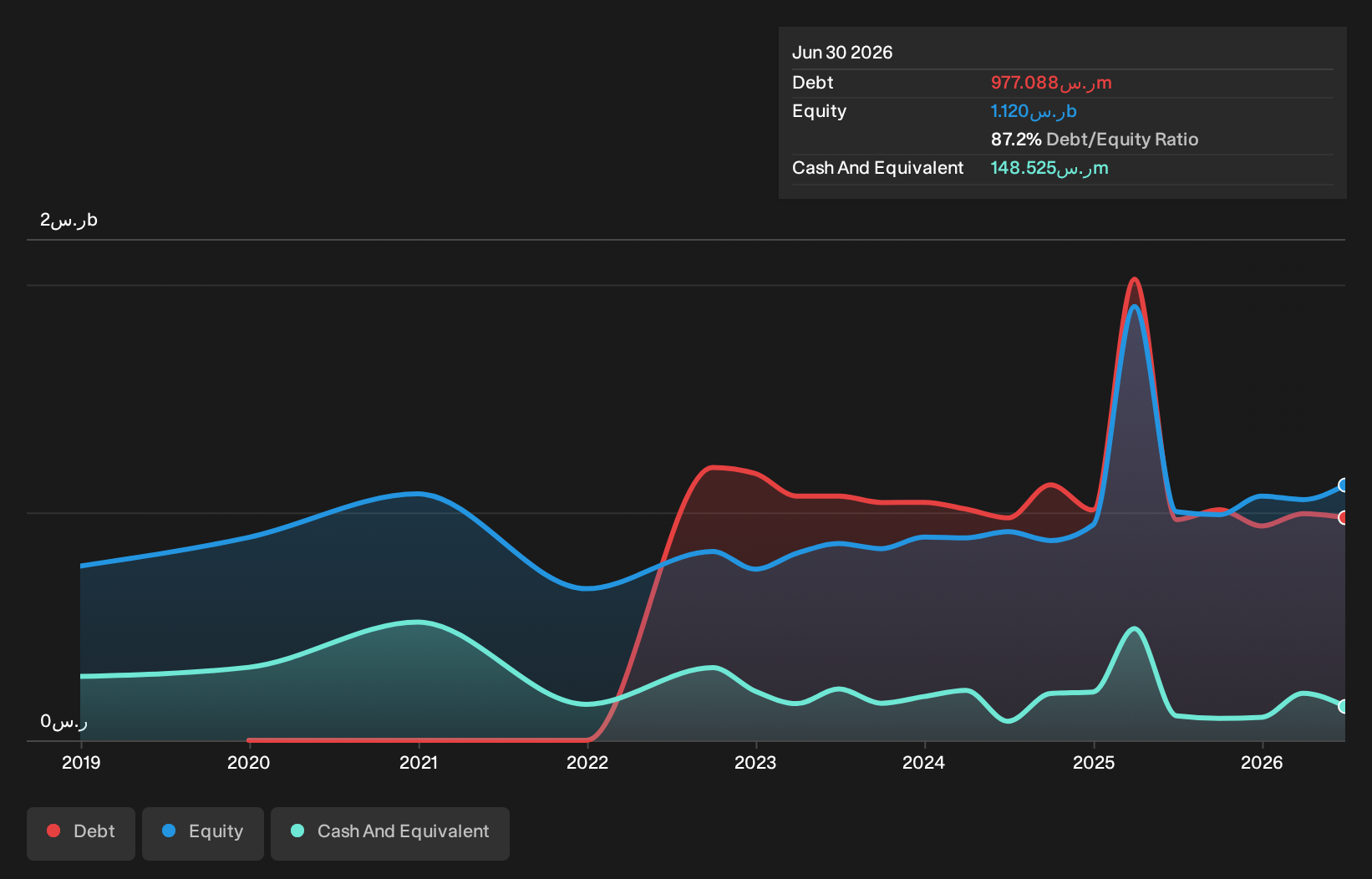Screen dimensions: 1372x879
Task: Click the Jun 30 2026 tooltip date
Action: pyautogui.click(x=842, y=53)
